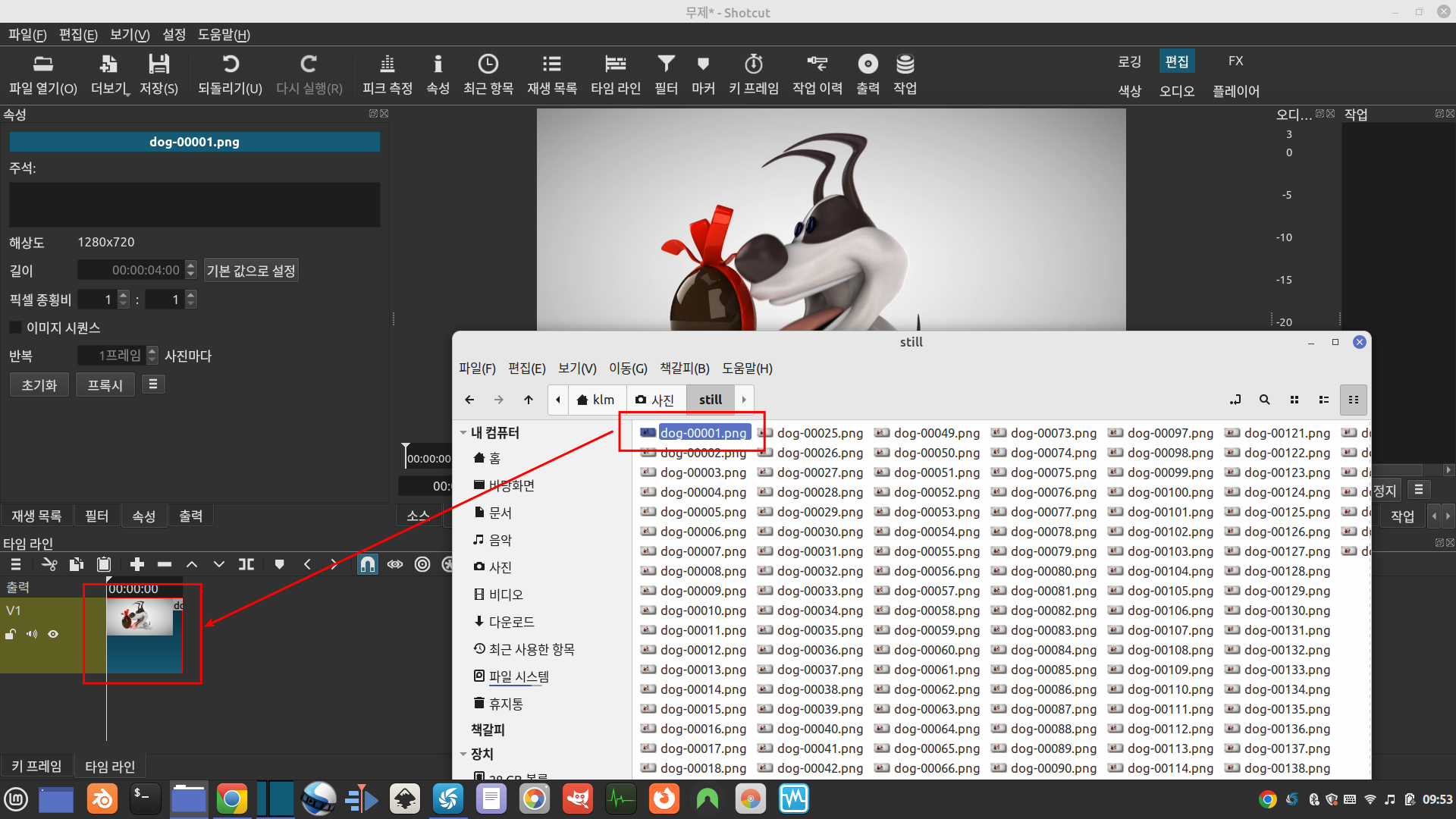Click the split at playhead icon

(246, 564)
